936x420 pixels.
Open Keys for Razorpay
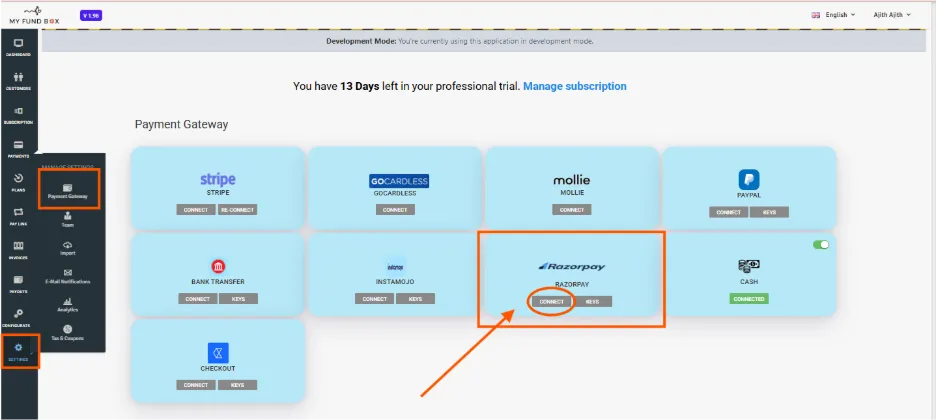592,302
